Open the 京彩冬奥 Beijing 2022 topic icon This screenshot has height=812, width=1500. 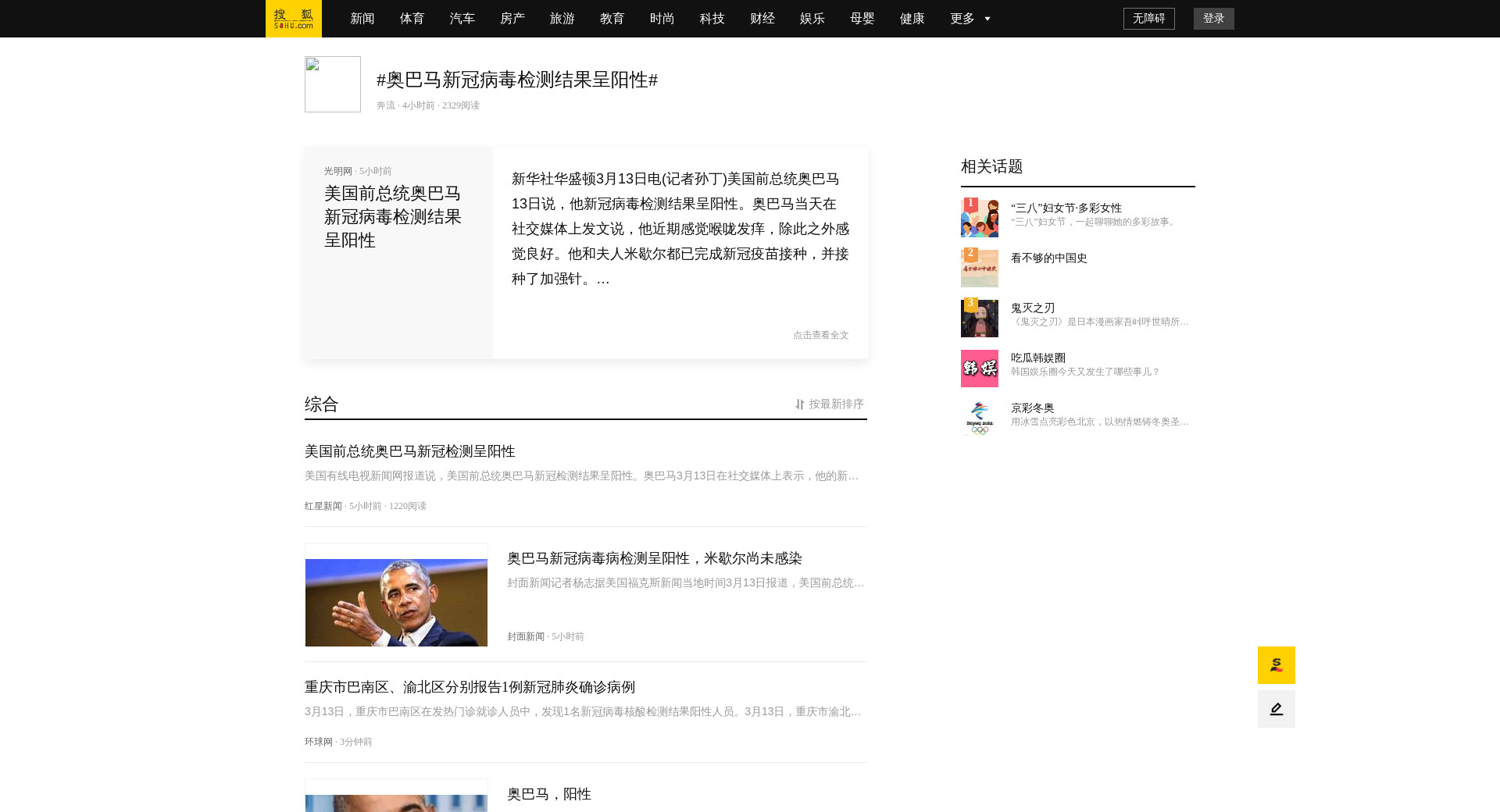pos(979,418)
